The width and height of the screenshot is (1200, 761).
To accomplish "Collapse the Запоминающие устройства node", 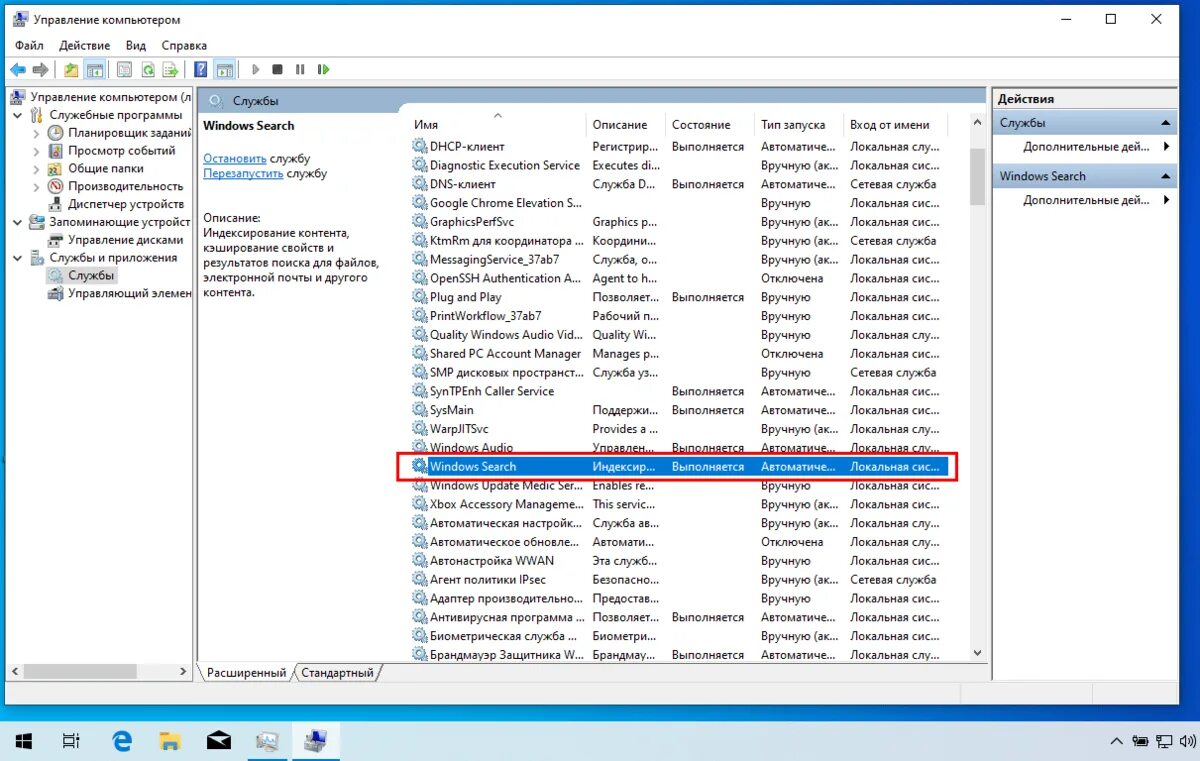I will [19, 222].
